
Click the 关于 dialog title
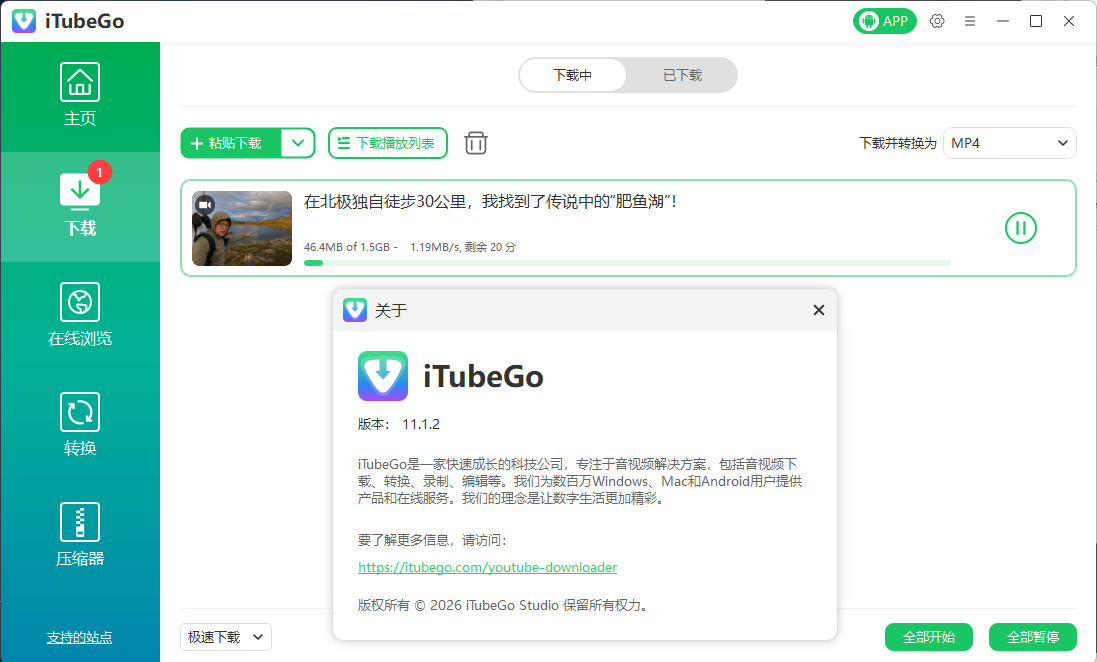point(391,310)
